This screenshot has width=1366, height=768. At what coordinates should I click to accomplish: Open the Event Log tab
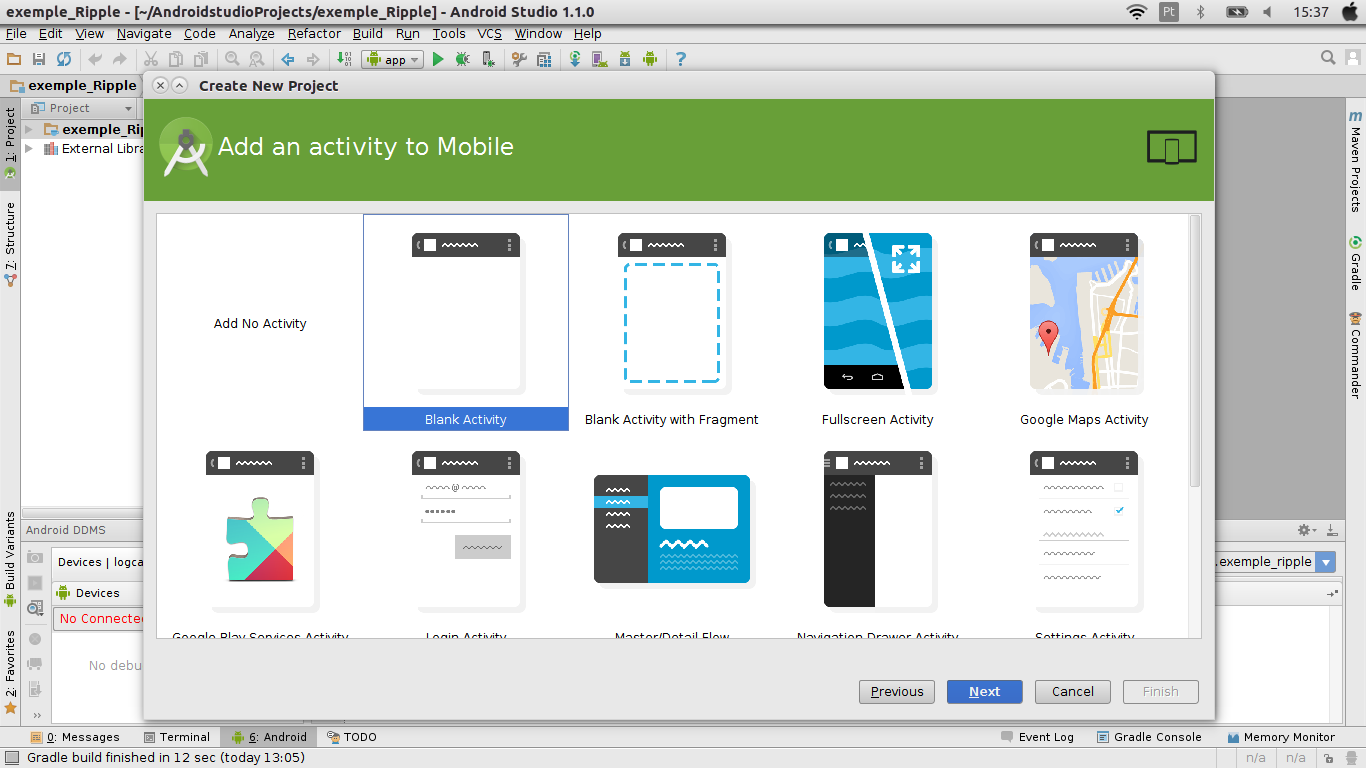[x=1037, y=737]
